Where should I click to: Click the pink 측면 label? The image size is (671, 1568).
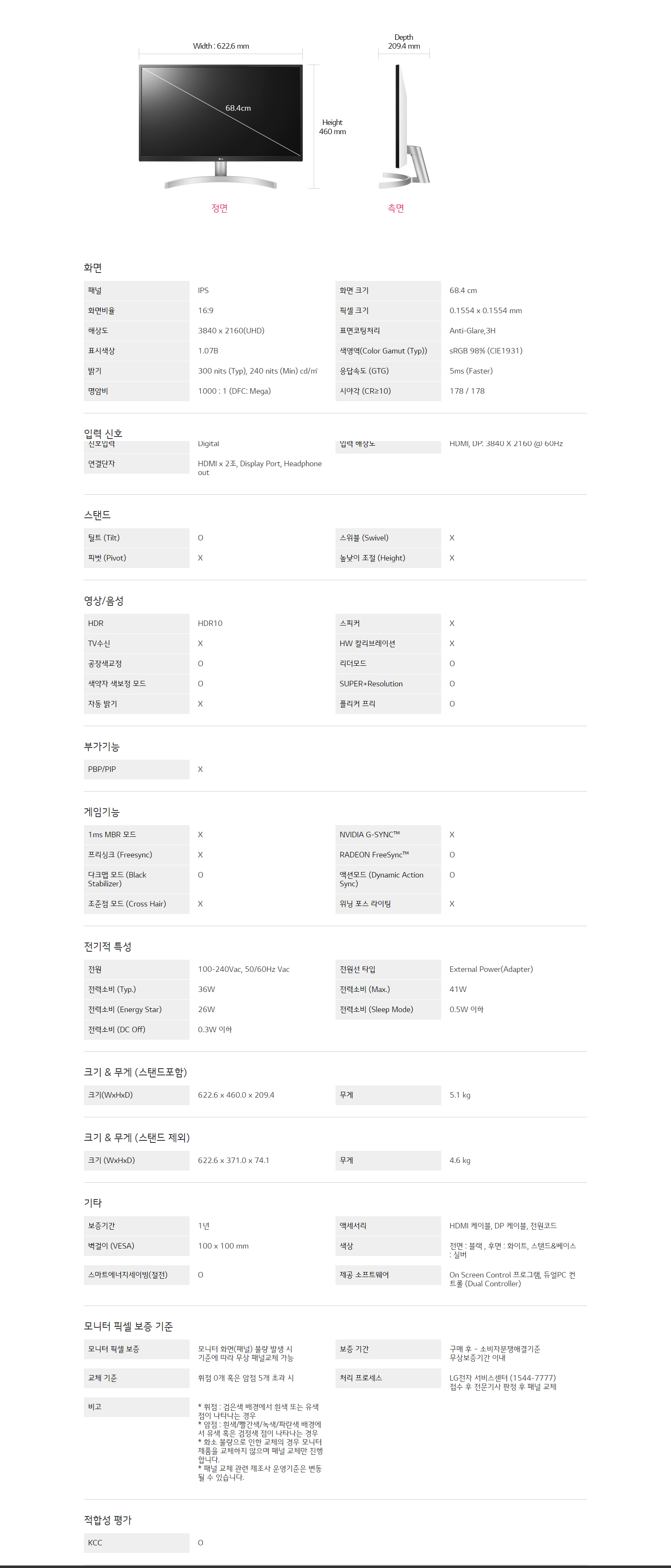tap(396, 208)
